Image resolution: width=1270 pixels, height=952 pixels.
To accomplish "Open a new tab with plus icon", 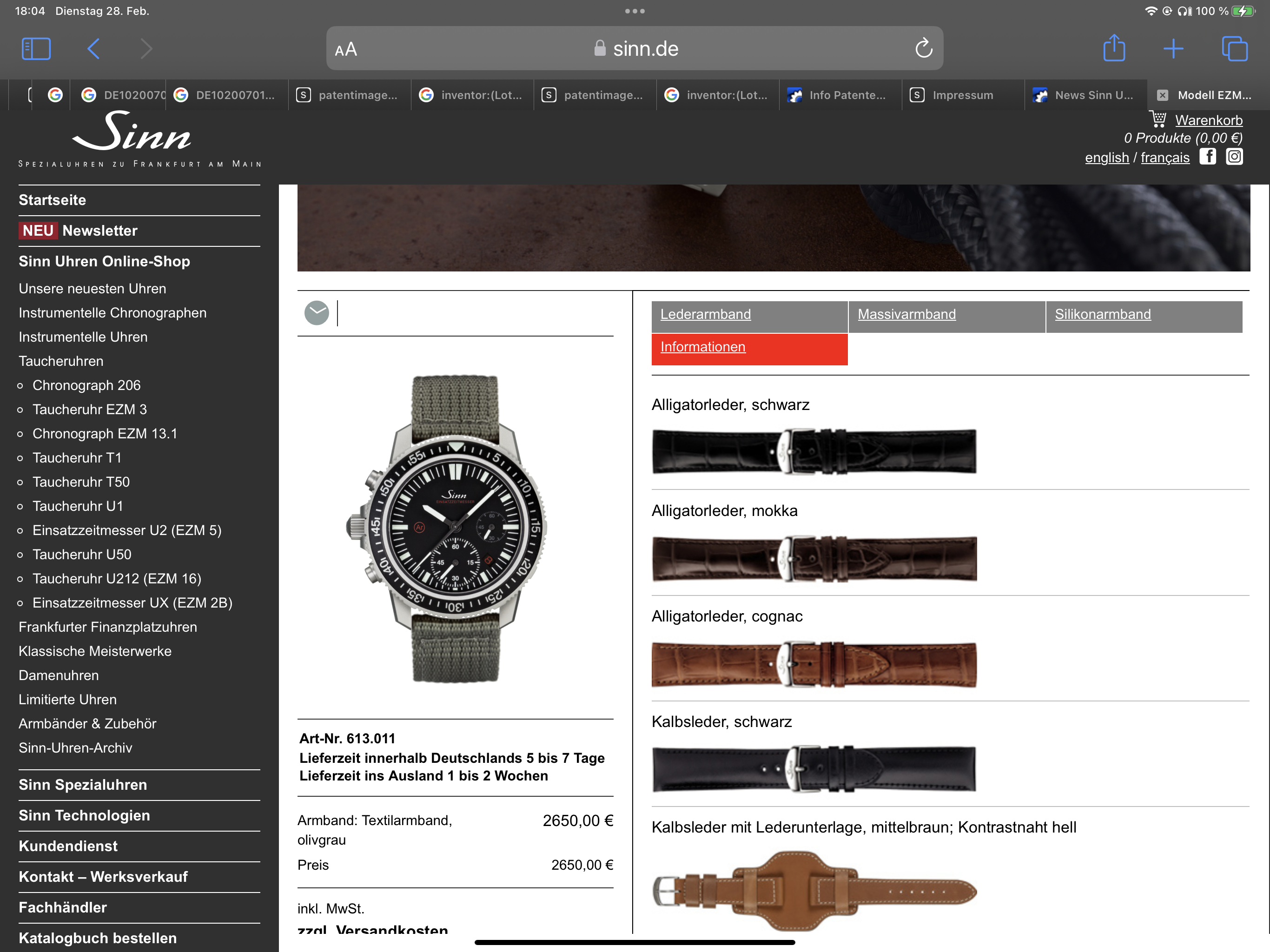I will pos(1173,49).
